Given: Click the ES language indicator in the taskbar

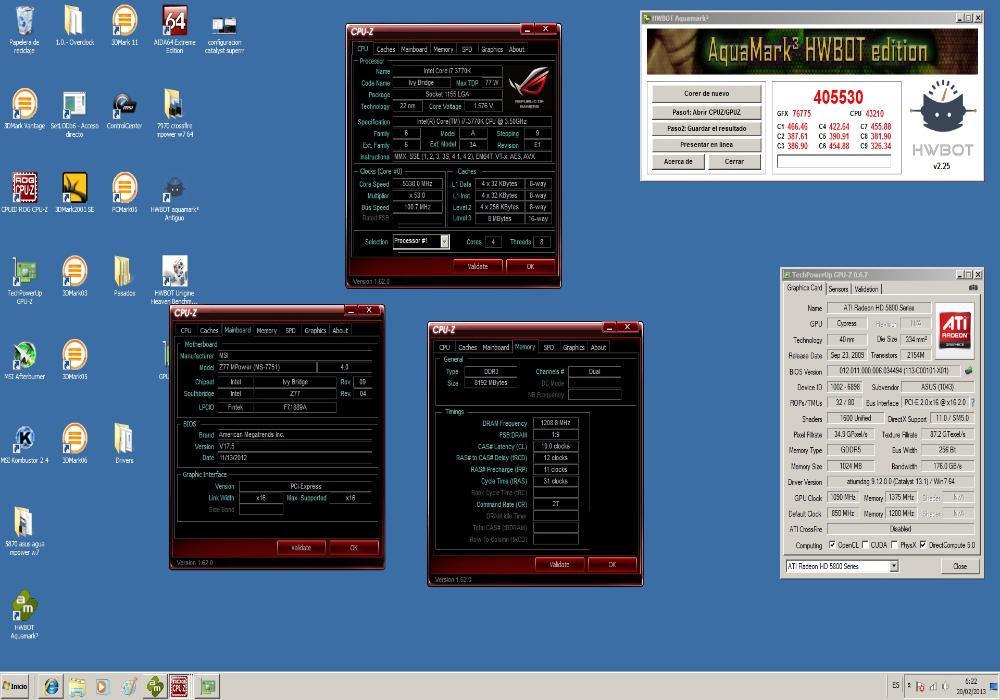Looking at the screenshot, I should pos(895,686).
